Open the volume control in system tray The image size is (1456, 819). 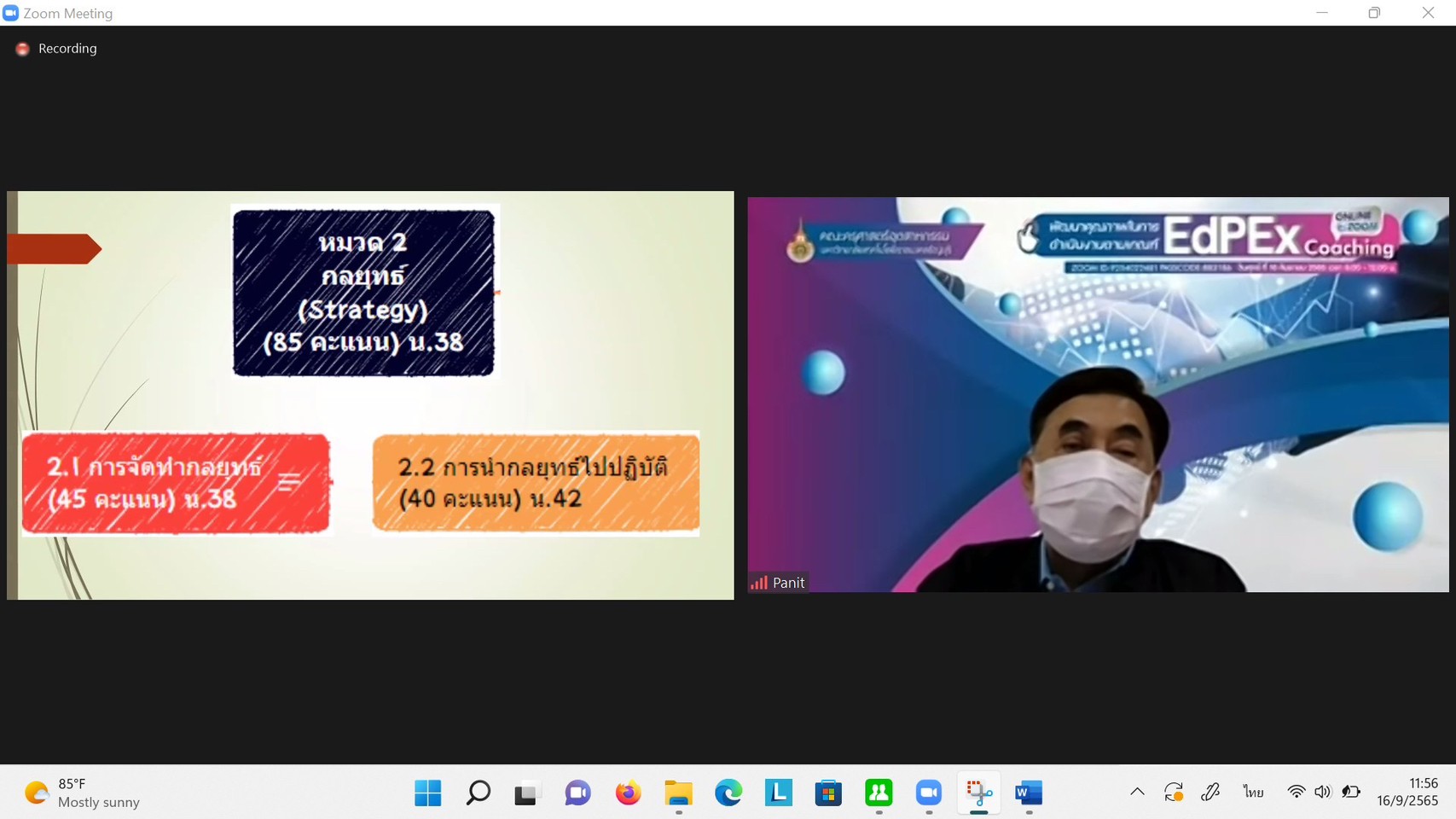tap(1322, 792)
